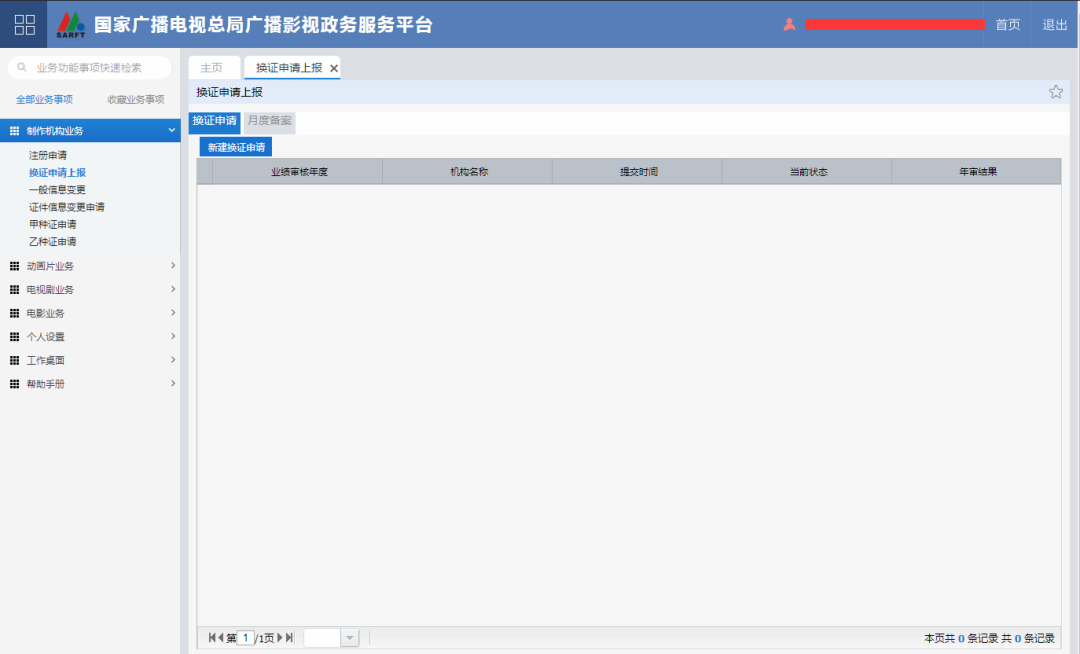Click the 新建换证申请 button

coord(236,147)
